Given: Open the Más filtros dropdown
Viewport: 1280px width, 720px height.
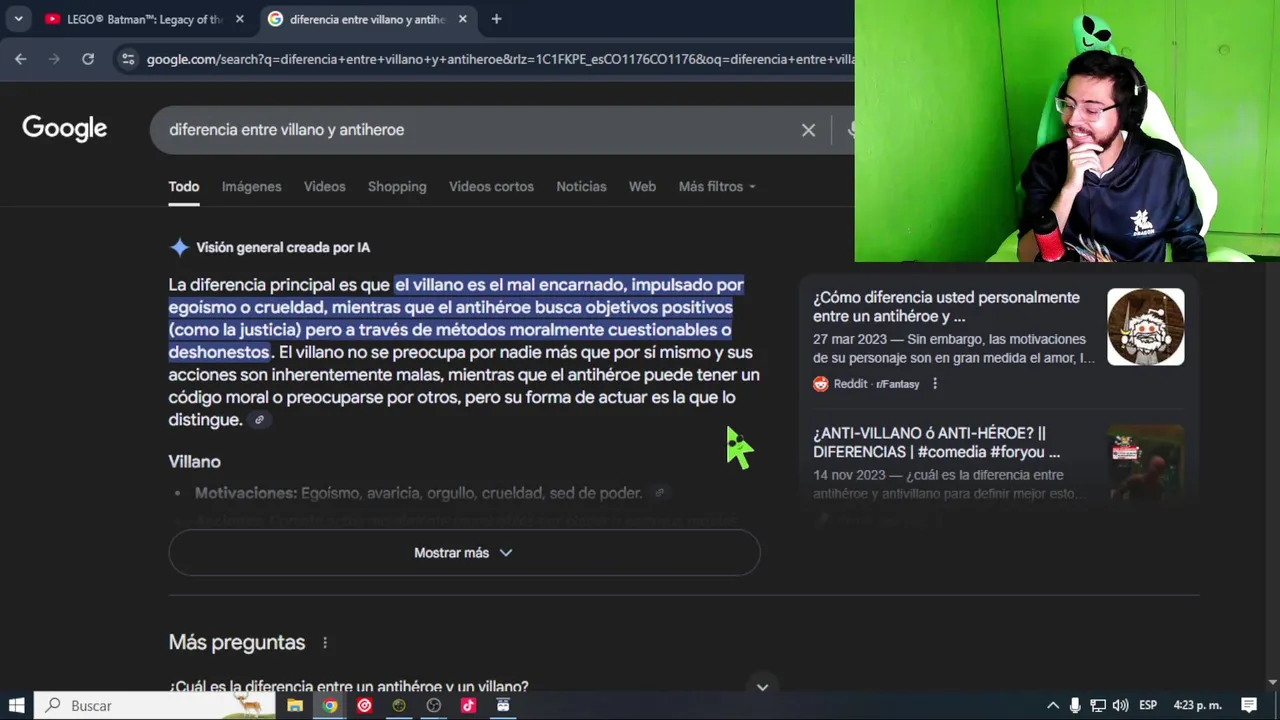Looking at the screenshot, I should coord(717,187).
